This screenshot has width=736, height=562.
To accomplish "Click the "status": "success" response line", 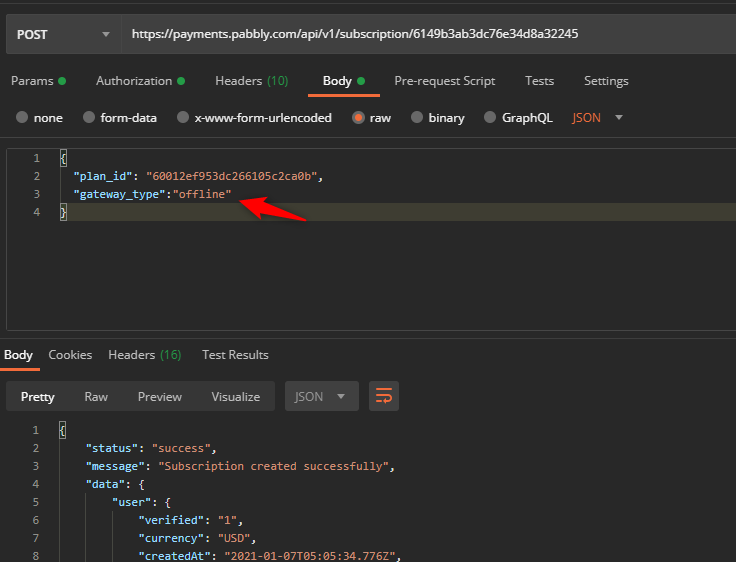I will pos(151,448).
